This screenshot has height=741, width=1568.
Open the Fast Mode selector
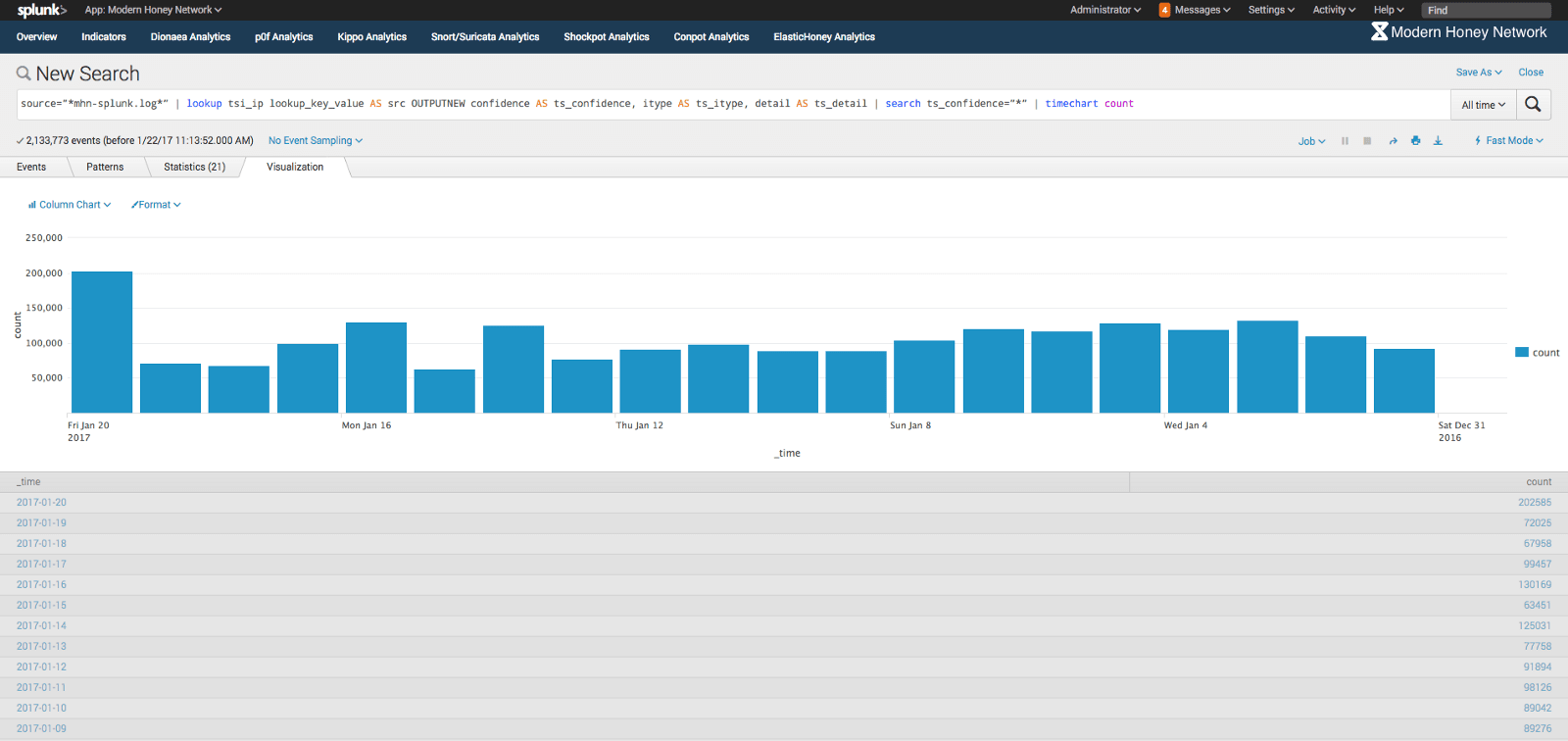click(x=1509, y=141)
